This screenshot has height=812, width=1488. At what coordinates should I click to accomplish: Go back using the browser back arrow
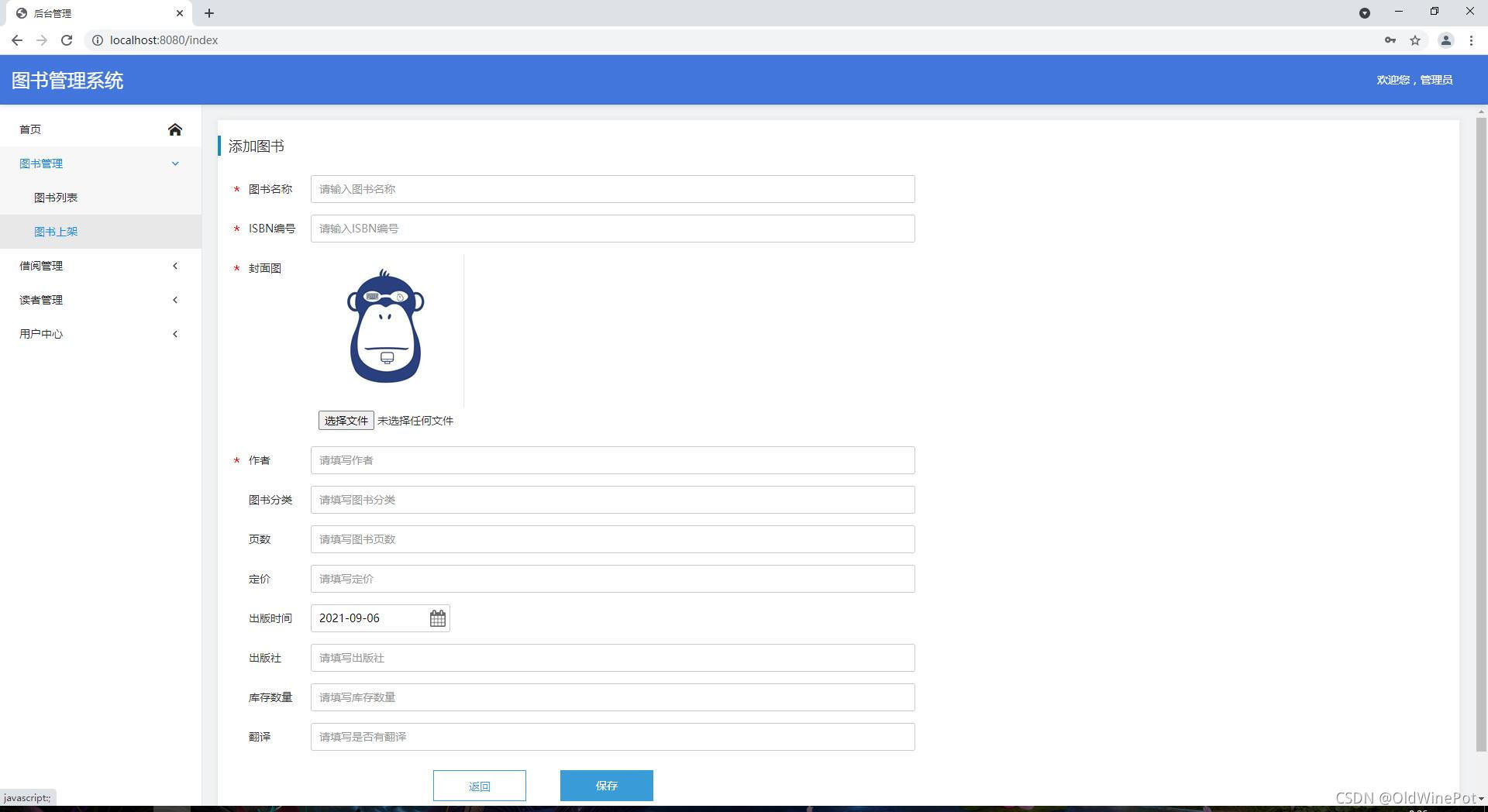coord(17,40)
